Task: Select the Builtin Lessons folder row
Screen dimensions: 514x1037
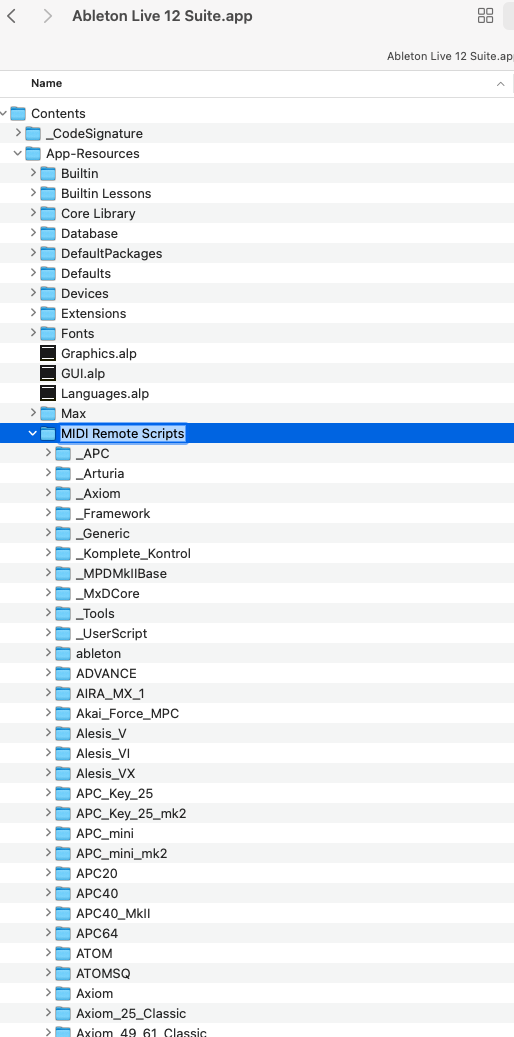Action: pos(257,193)
